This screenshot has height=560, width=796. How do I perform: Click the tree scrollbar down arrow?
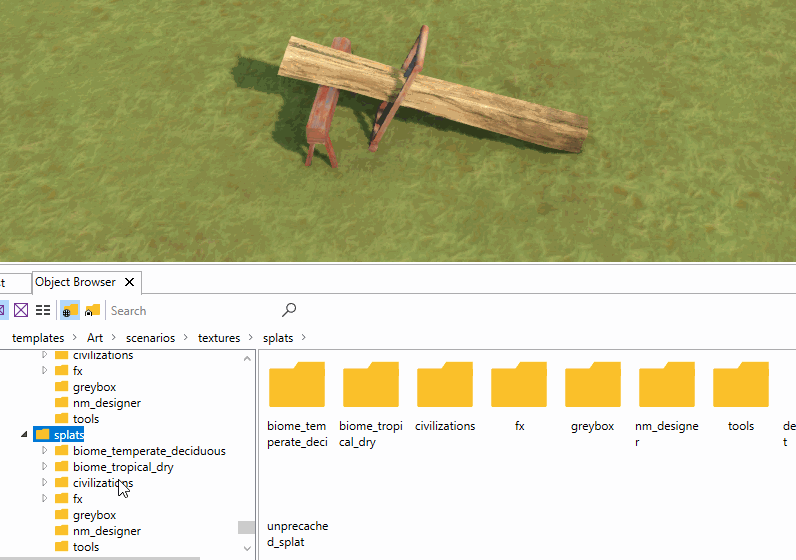pyautogui.click(x=247, y=548)
